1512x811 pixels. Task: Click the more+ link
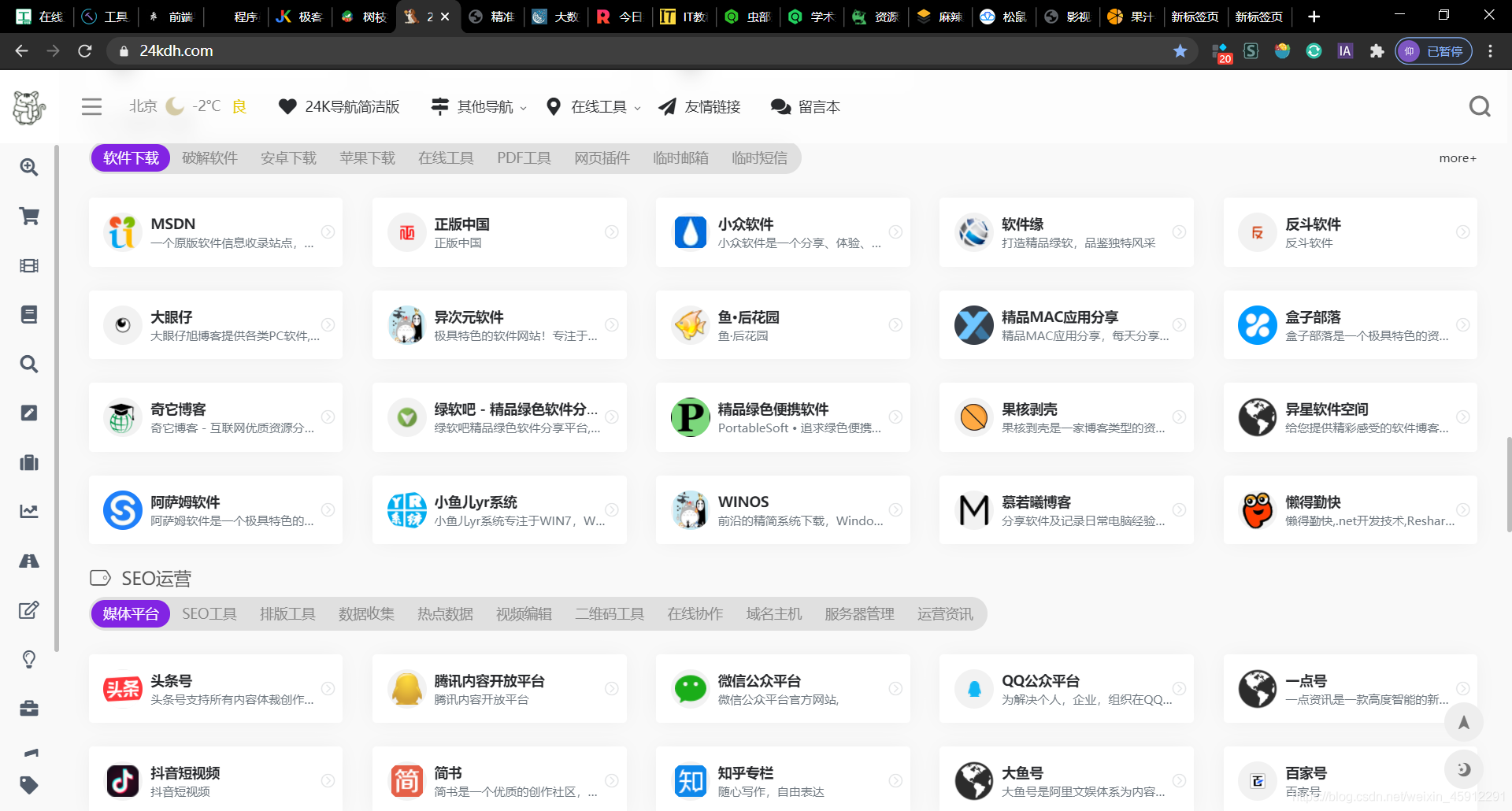coord(1458,158)
